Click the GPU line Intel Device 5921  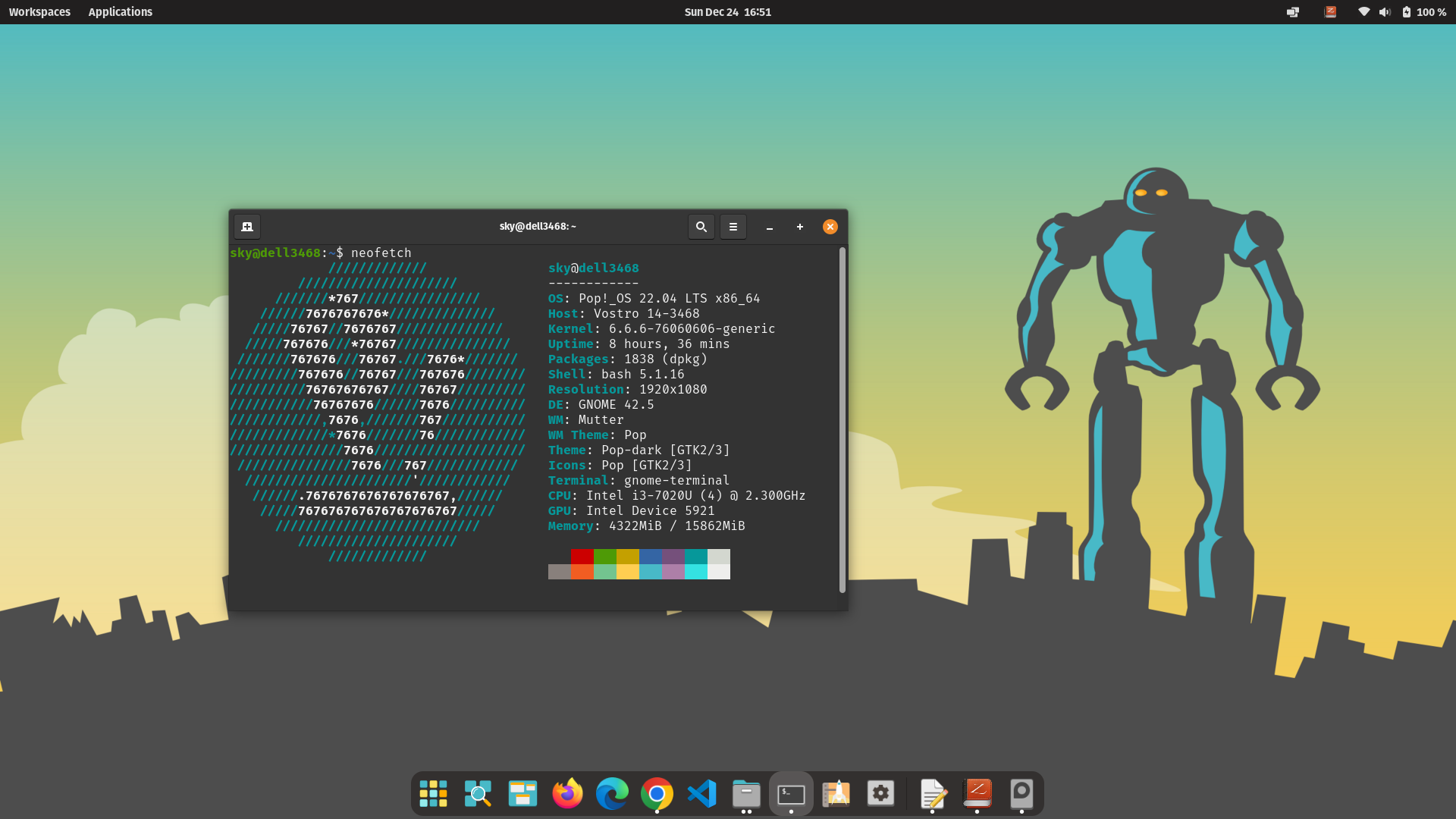(x=631, y=510)
